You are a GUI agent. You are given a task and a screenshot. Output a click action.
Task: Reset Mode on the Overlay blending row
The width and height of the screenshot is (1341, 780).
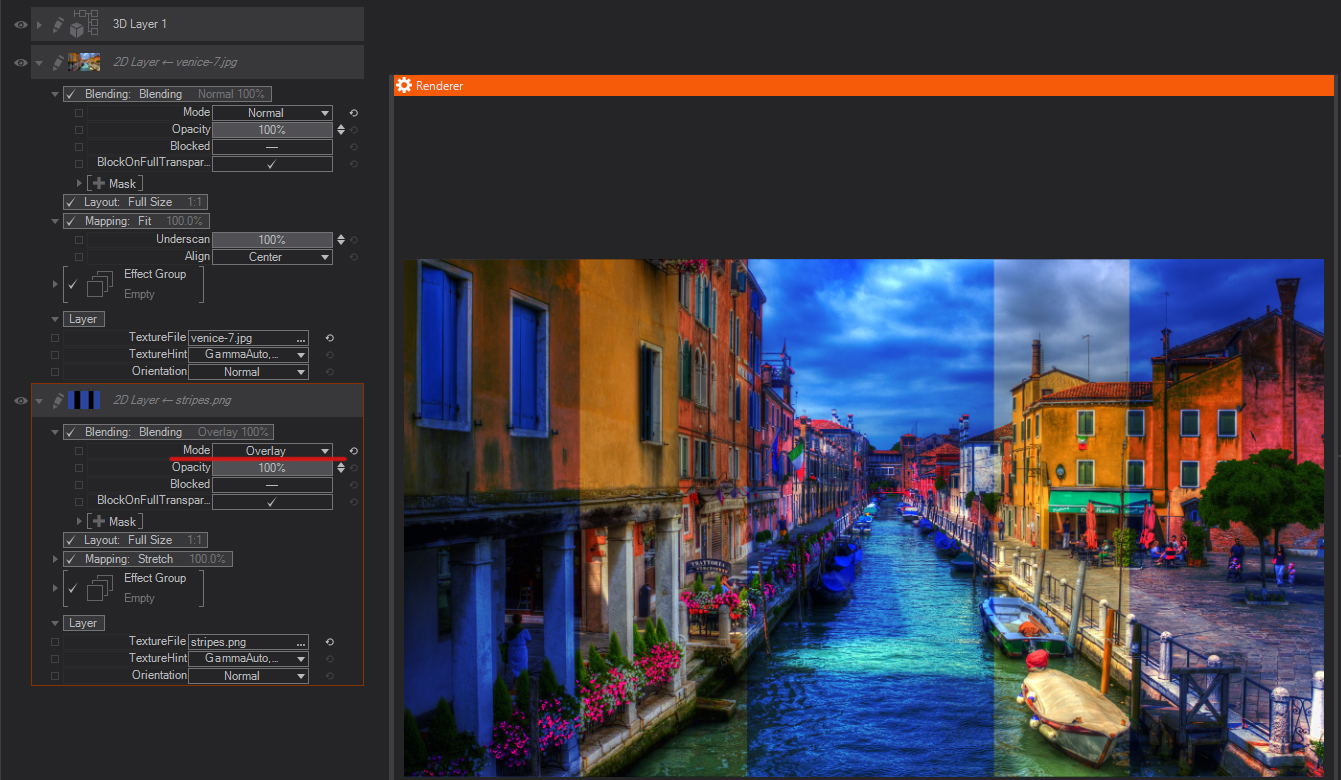pyautogui.click(x=353, y=451)
